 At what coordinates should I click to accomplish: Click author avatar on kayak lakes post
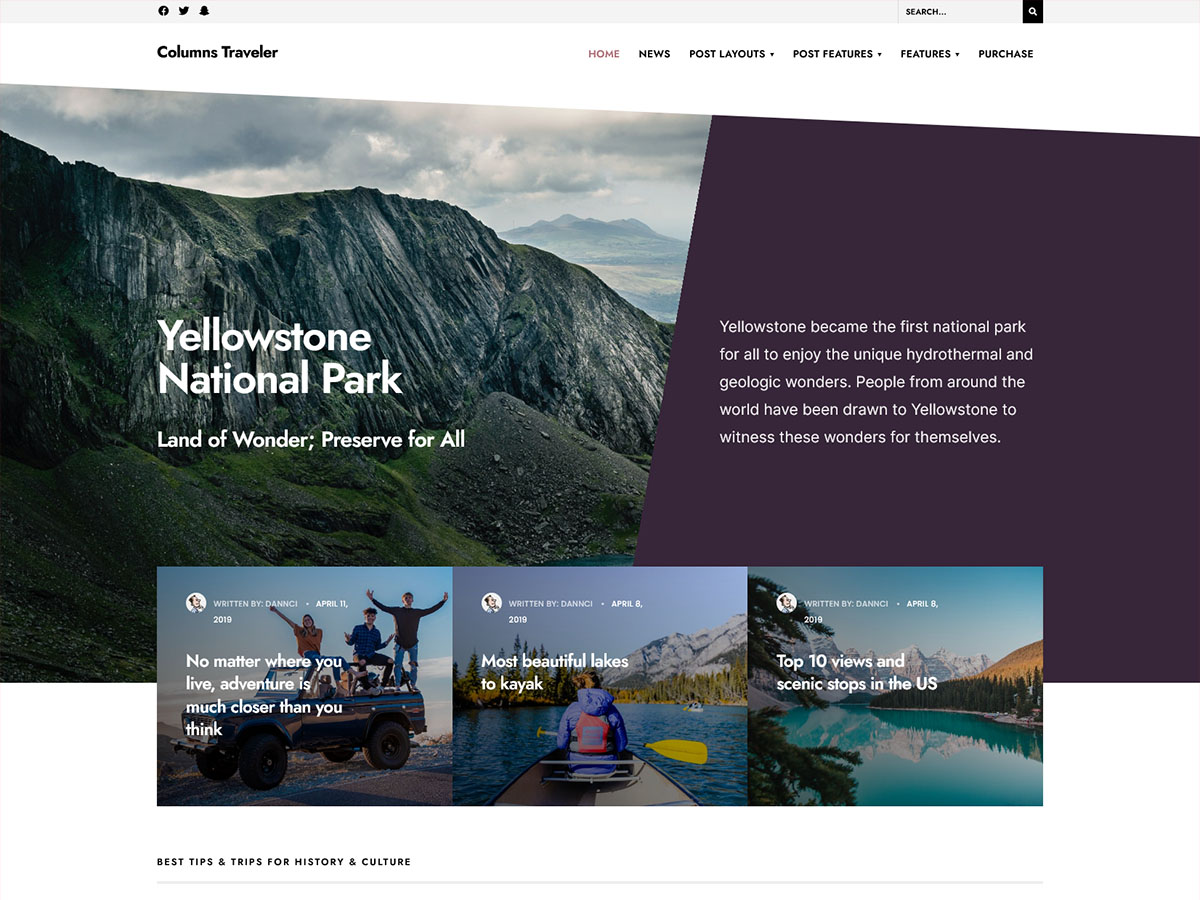(491, 603)
